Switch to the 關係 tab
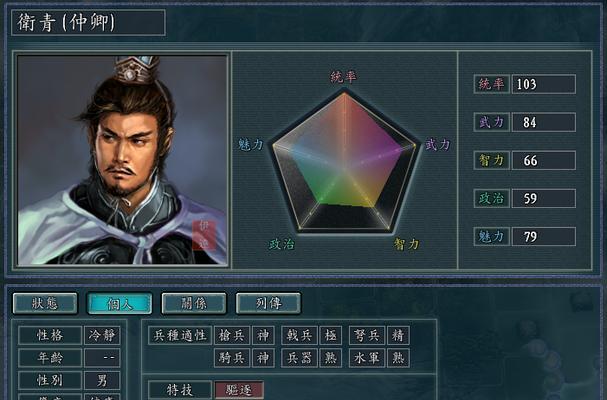 [194, 303]
